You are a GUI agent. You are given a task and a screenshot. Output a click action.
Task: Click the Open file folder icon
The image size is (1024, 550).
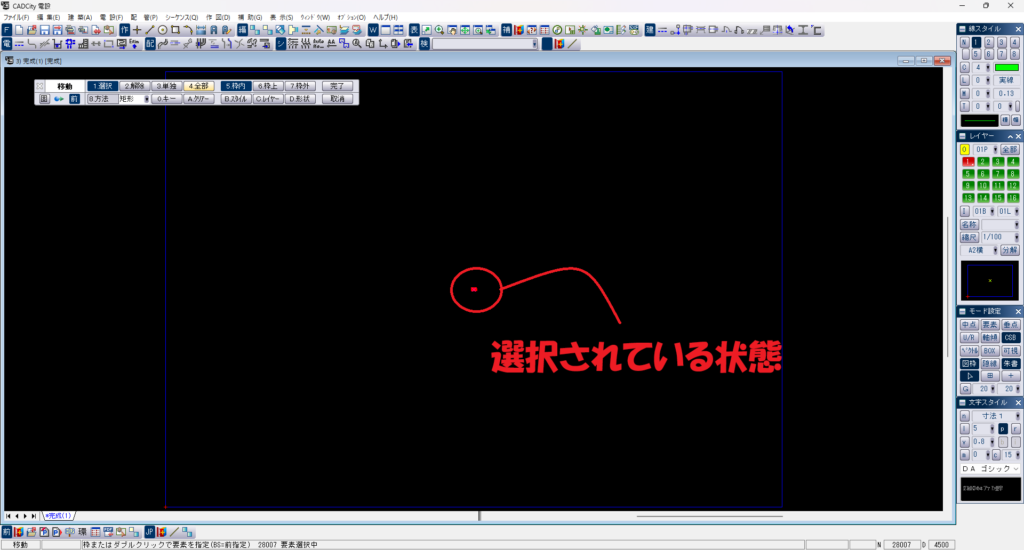pyautogui.click(x=32, y=30)
